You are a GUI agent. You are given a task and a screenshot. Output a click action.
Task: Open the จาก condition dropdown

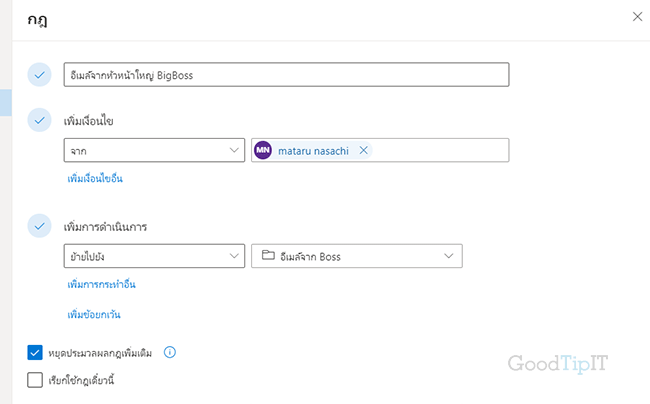point(154,150)
